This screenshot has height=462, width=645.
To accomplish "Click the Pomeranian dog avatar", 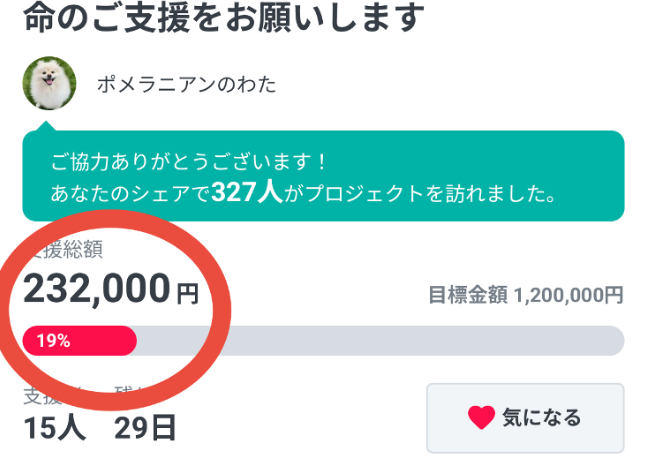I will pyautogui.click(x=49, y=85).
